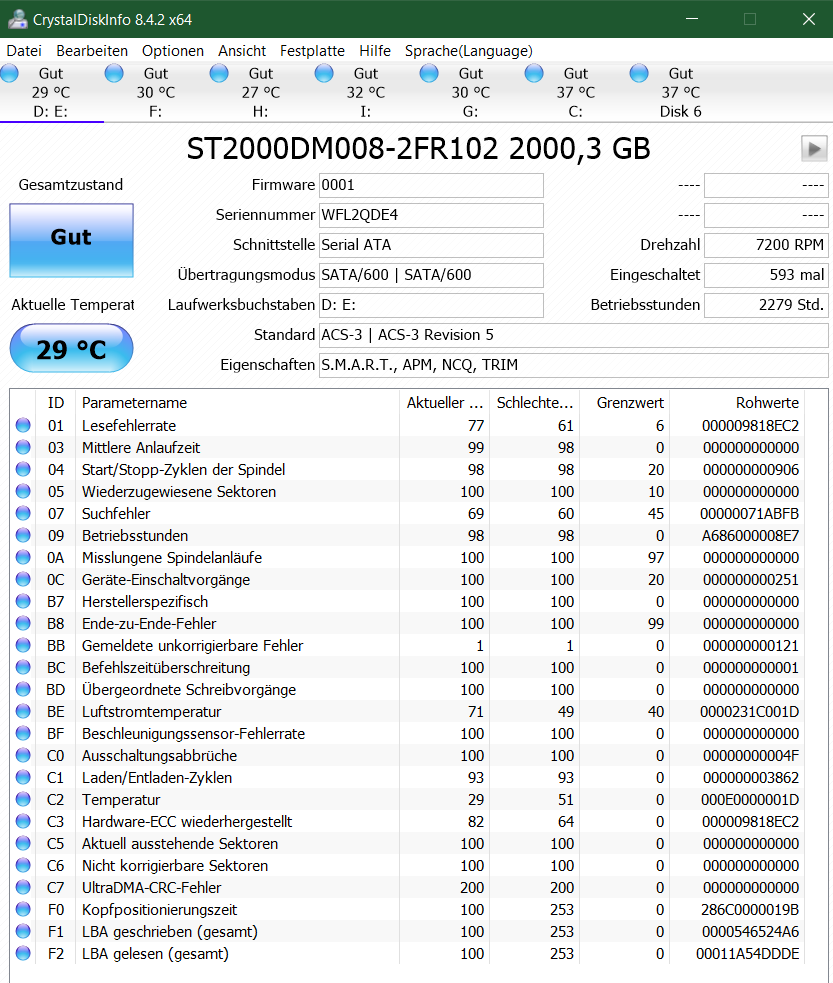Screen dimensions: 833x983
Task: Click the Firmware field 0001
Action: click(431, 186)
